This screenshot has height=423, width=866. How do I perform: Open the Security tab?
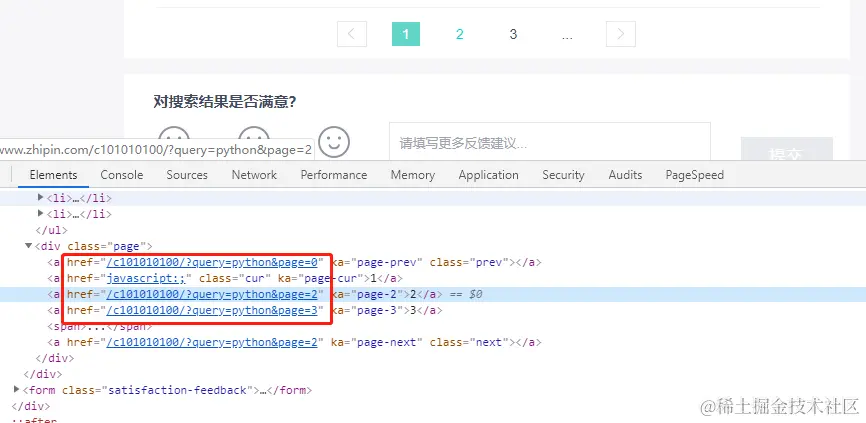tap(563, 175)
